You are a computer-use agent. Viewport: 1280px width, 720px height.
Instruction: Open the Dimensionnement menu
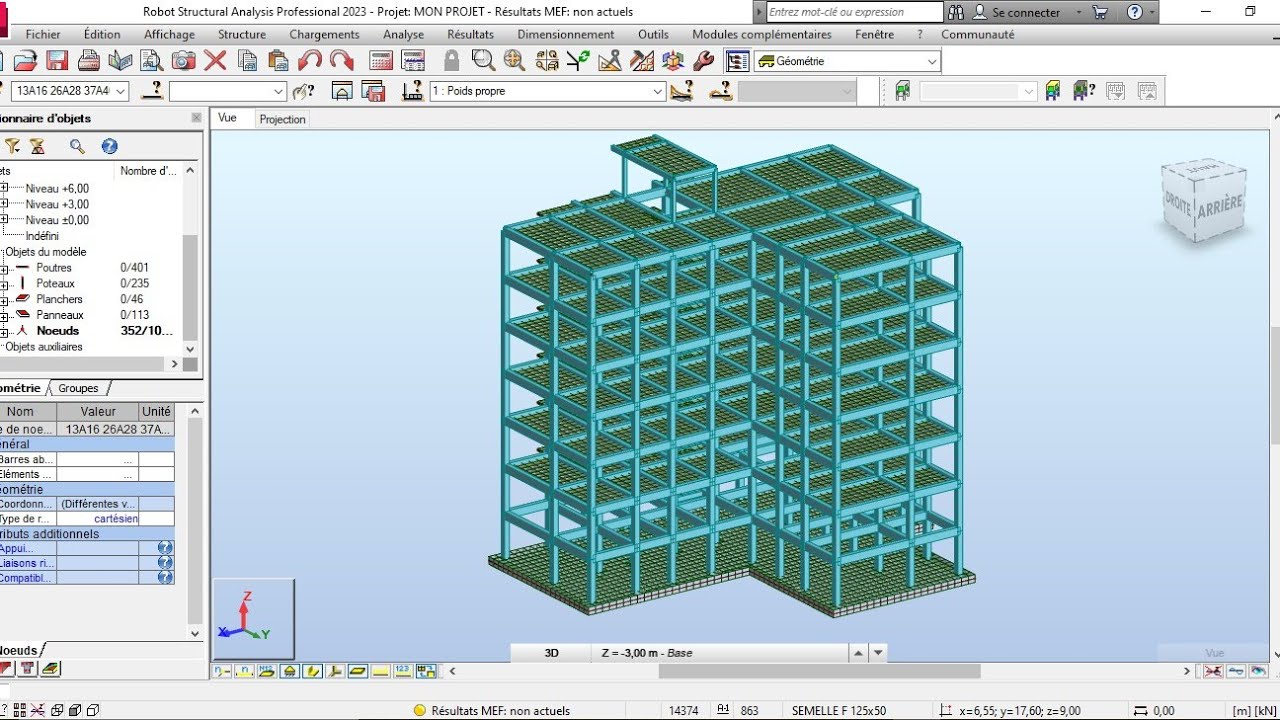(566, 34)
